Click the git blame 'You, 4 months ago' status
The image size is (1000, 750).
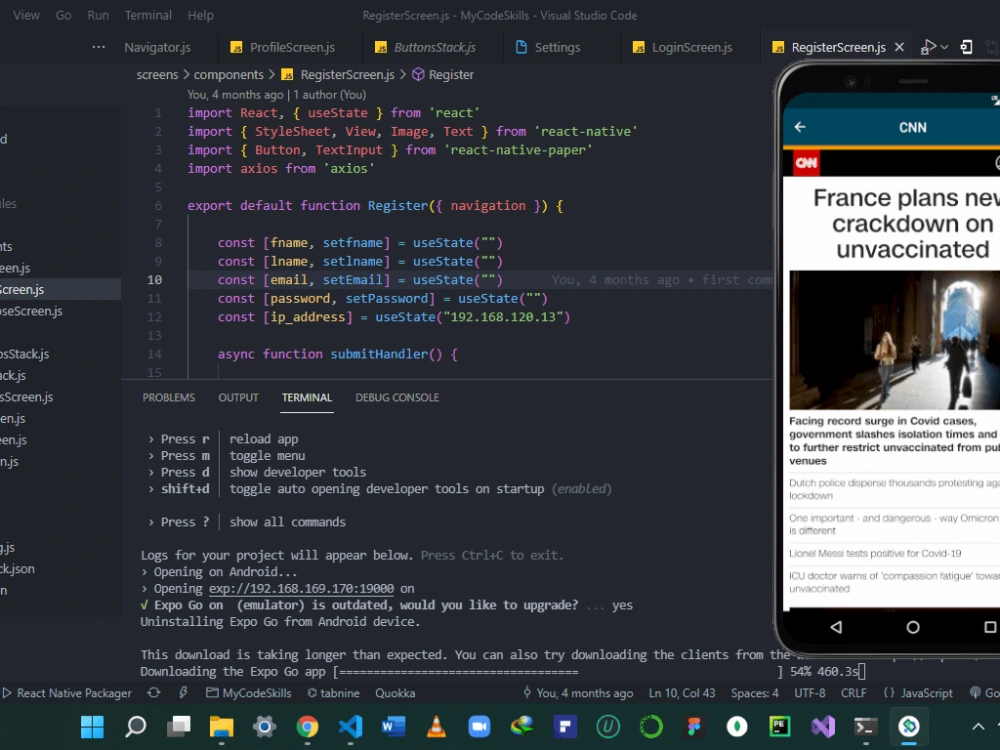point(578,693)
